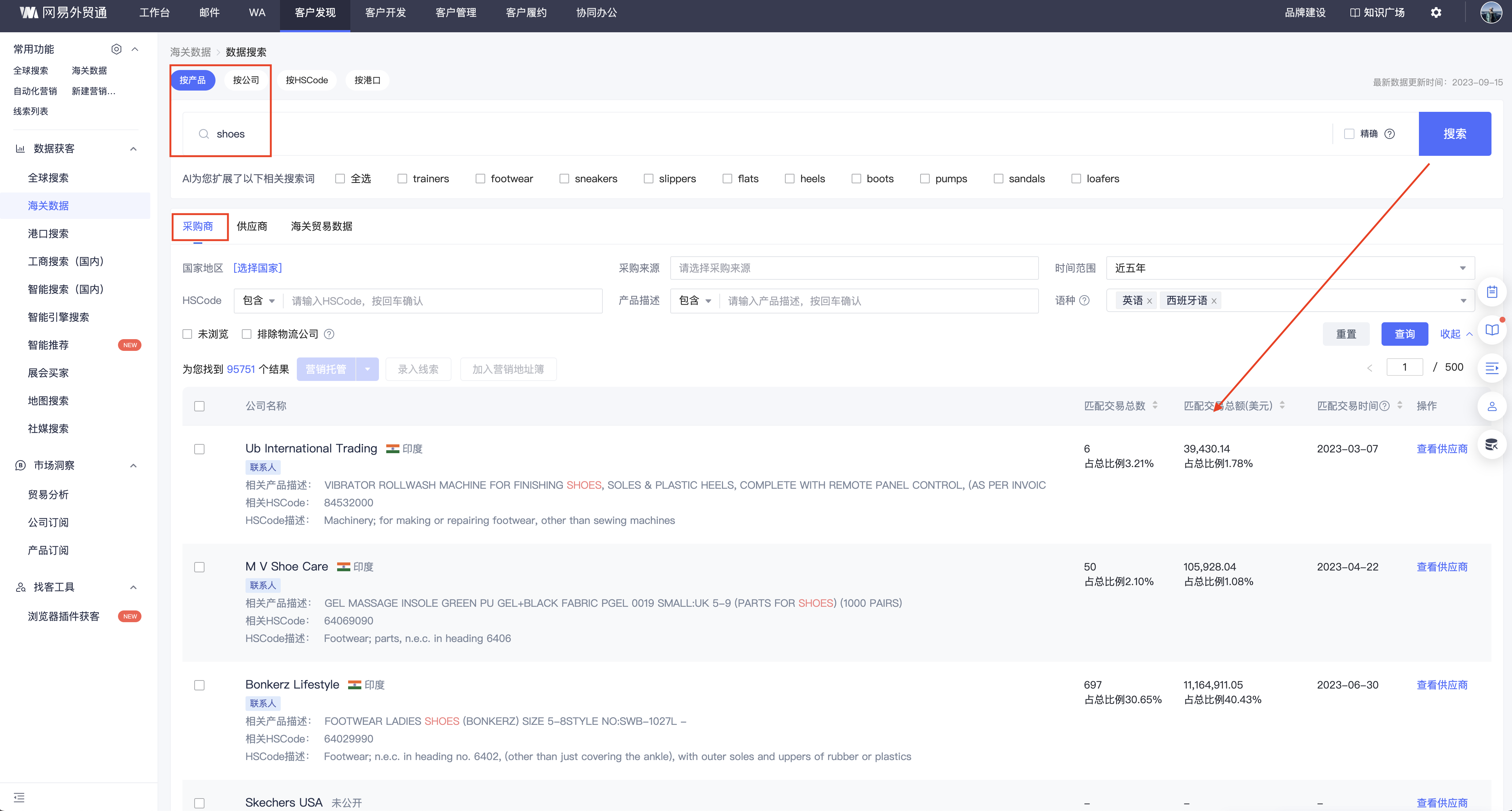Open the 时间范围 近五年 dropdown

point(1290,268)
